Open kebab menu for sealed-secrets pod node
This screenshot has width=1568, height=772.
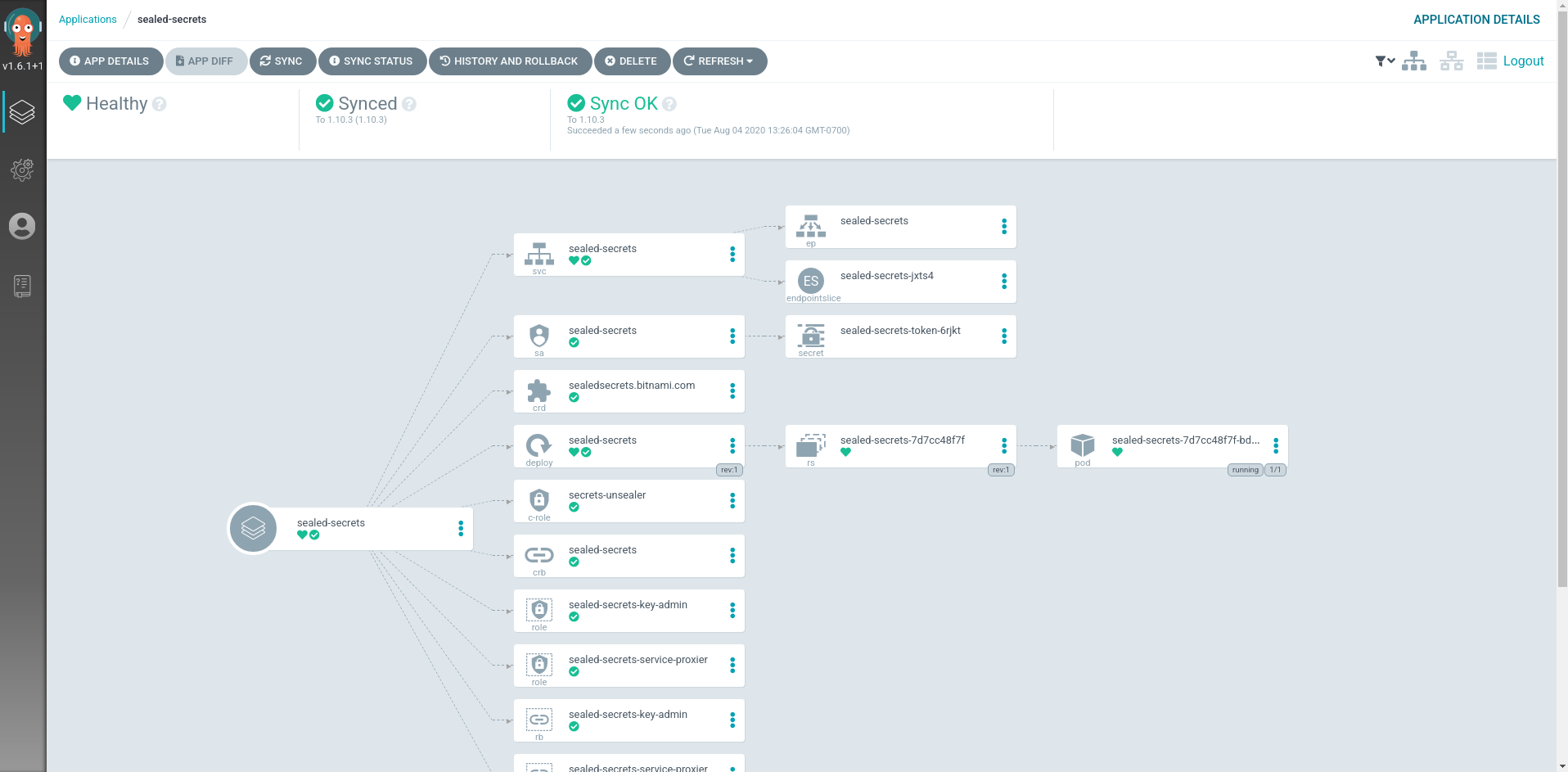click(1275, 446)
